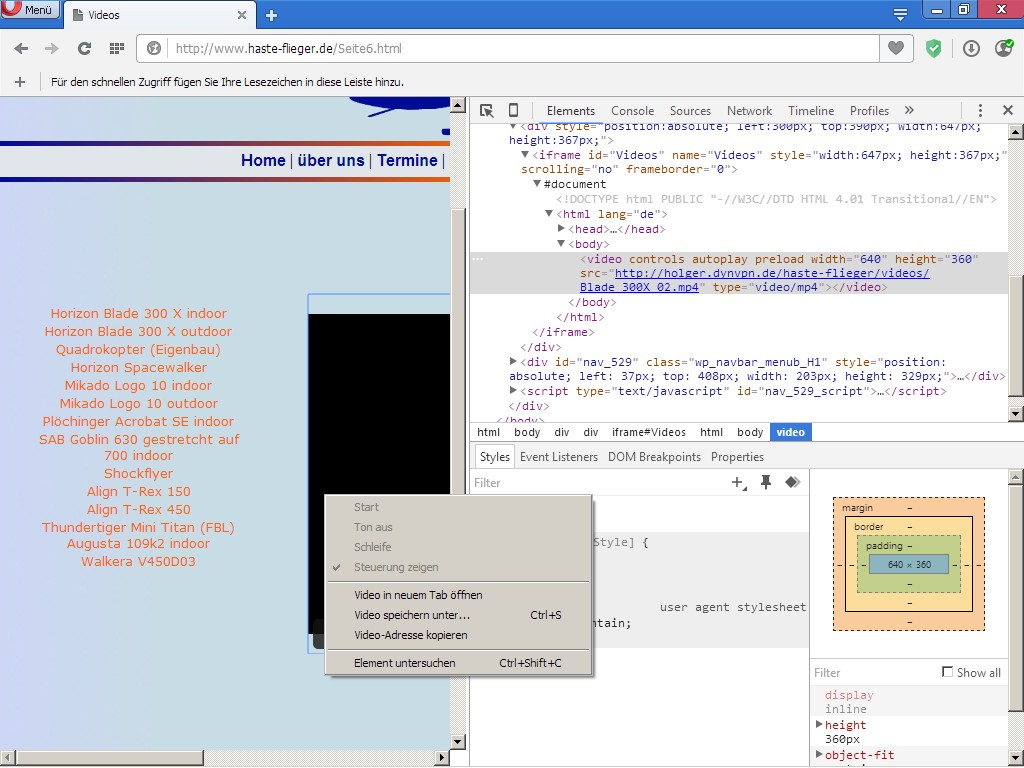Open the downloads arrow icon
This screenshot has width=1024, height=768.
coord(971,48)
